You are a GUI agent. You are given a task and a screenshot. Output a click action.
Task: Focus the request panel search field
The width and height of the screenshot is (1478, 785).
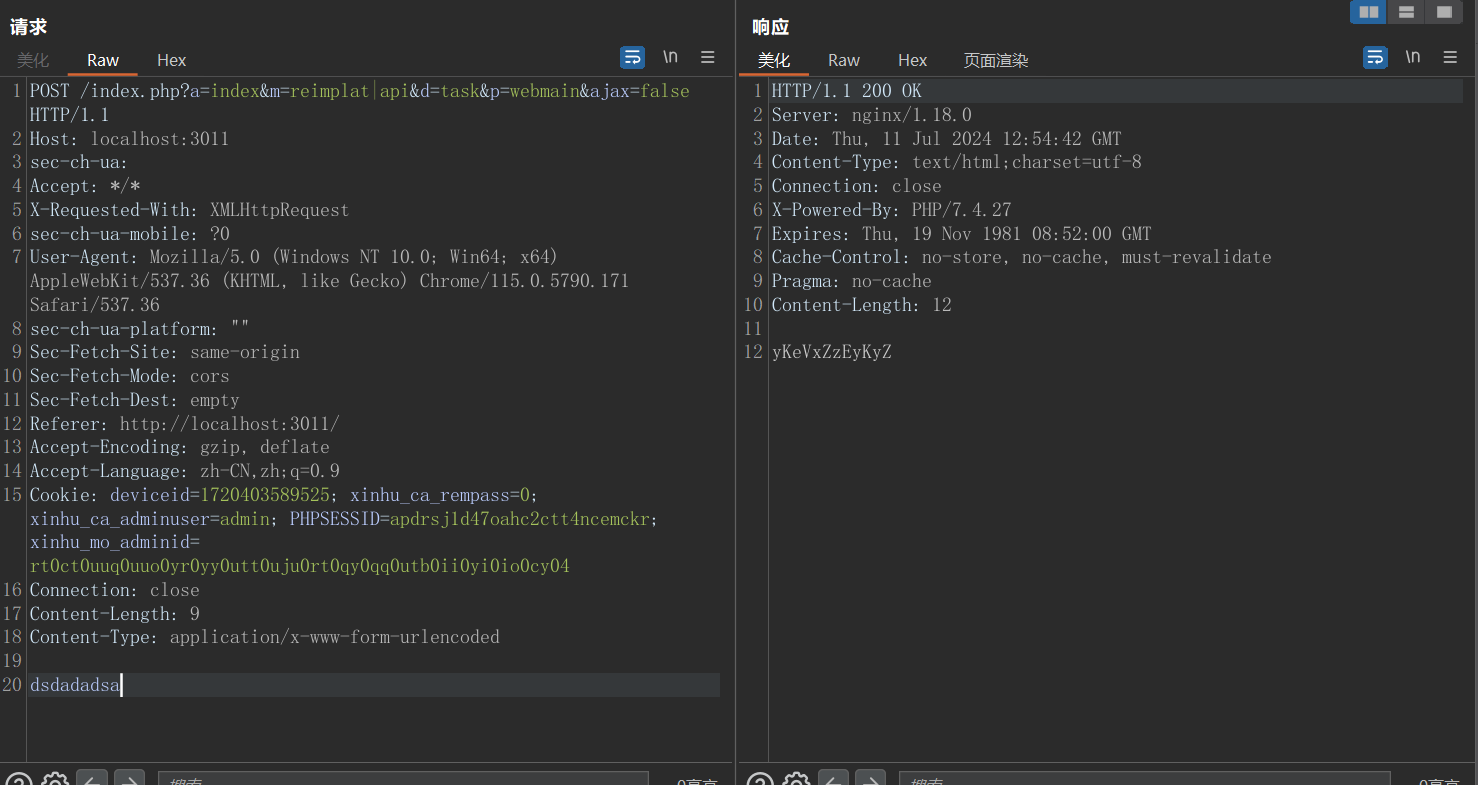403,780
